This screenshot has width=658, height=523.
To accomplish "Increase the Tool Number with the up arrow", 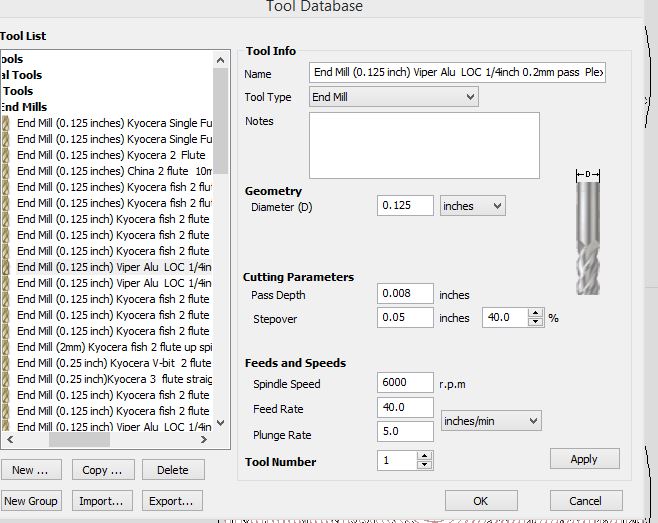I will click(424, 456).
